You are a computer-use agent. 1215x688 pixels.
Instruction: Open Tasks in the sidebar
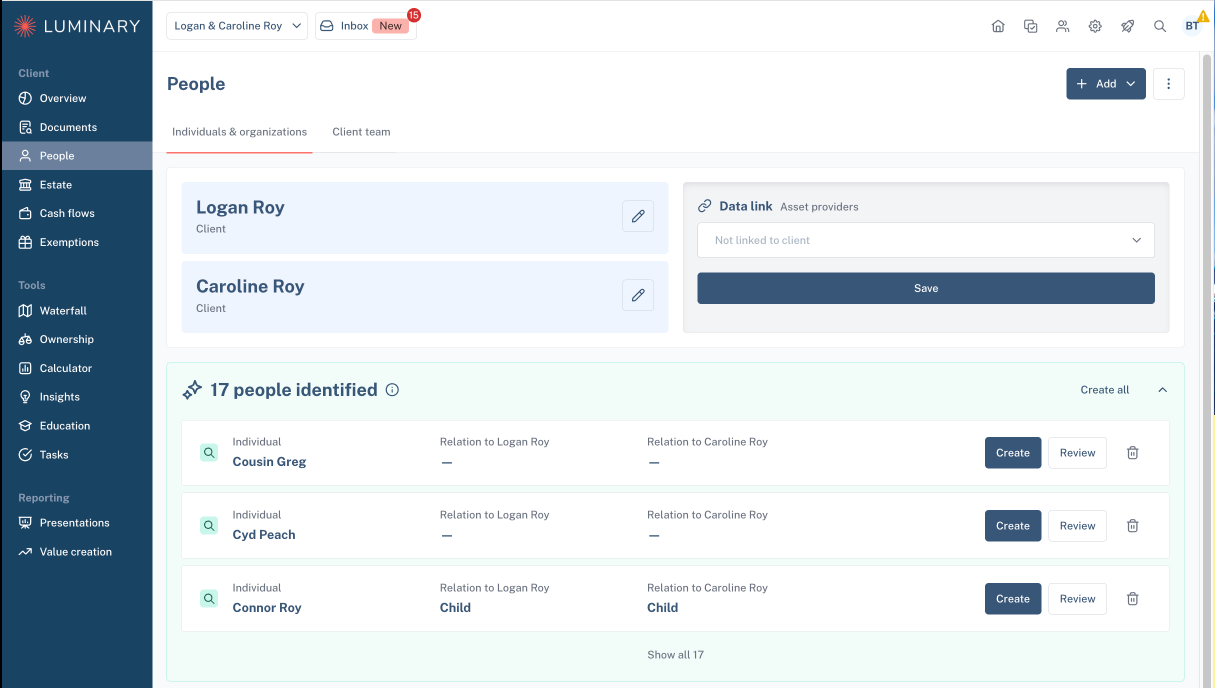pos(76,454)
